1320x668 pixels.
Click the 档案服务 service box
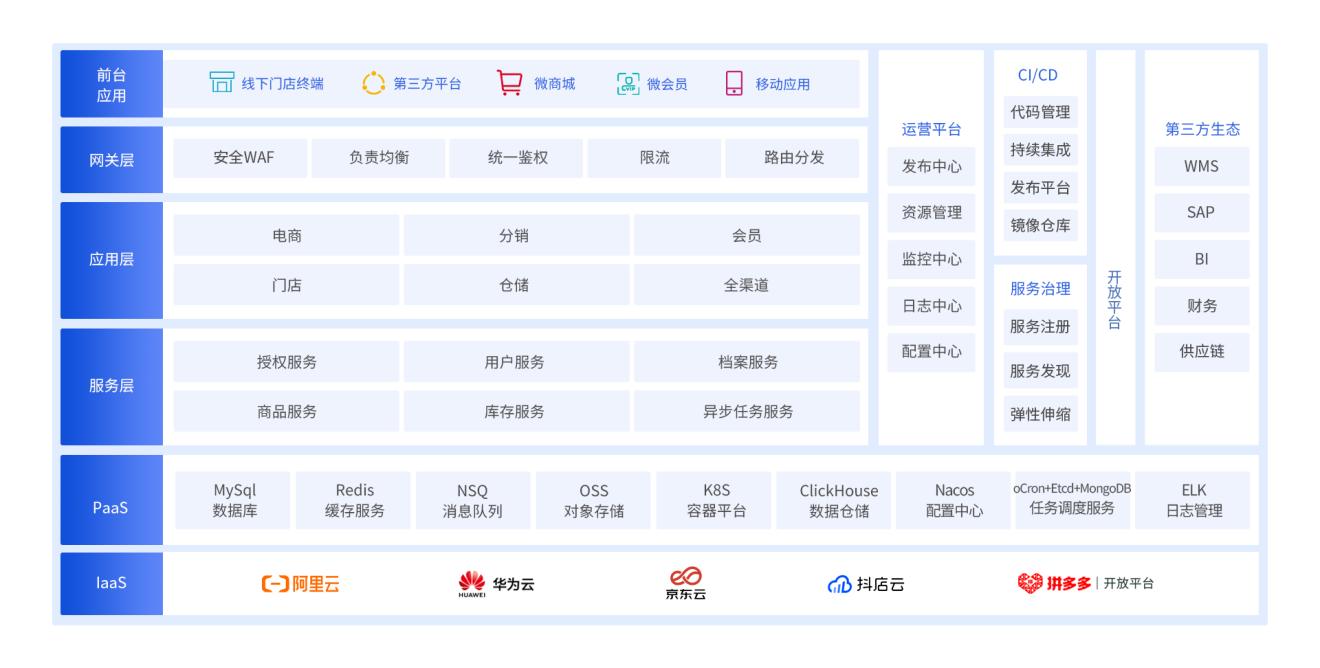(x=747, y=362)
